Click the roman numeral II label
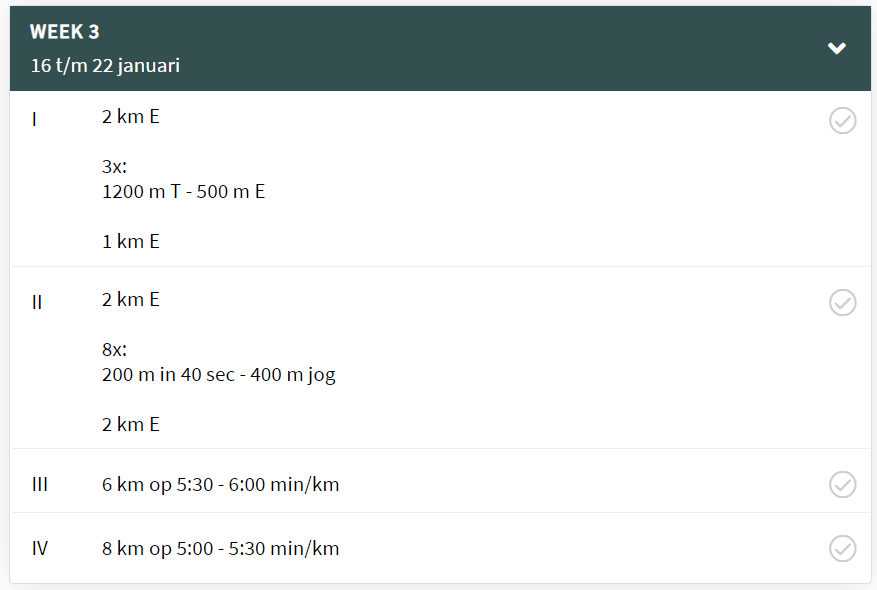877x590 pixels. pyautogui.click(x=37, y=300)
